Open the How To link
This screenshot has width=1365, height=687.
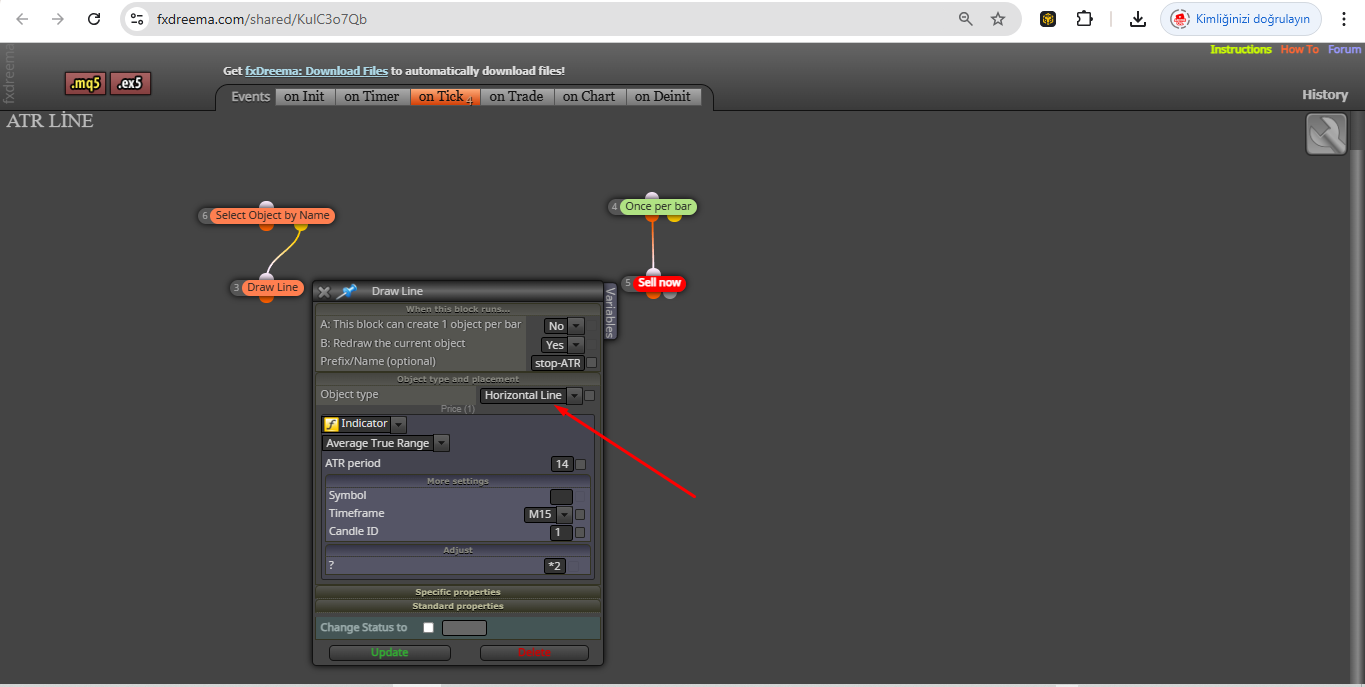pos(1300,49)
